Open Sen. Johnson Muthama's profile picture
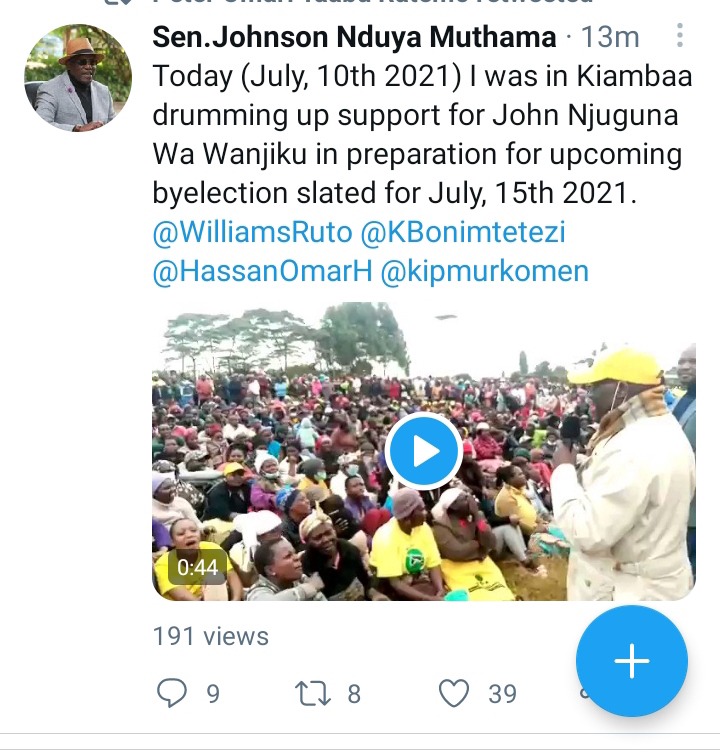The image size is (720, 753). (x=78, y=78)
